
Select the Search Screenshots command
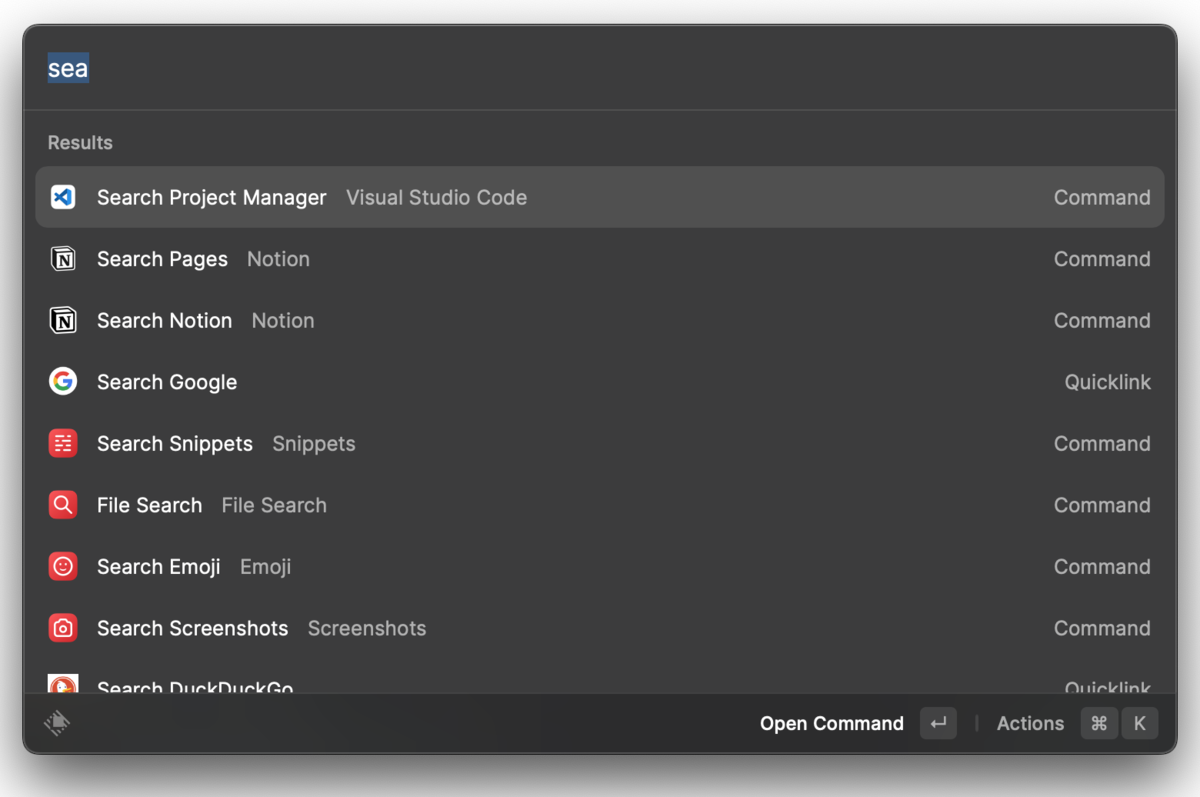[600, 628]
